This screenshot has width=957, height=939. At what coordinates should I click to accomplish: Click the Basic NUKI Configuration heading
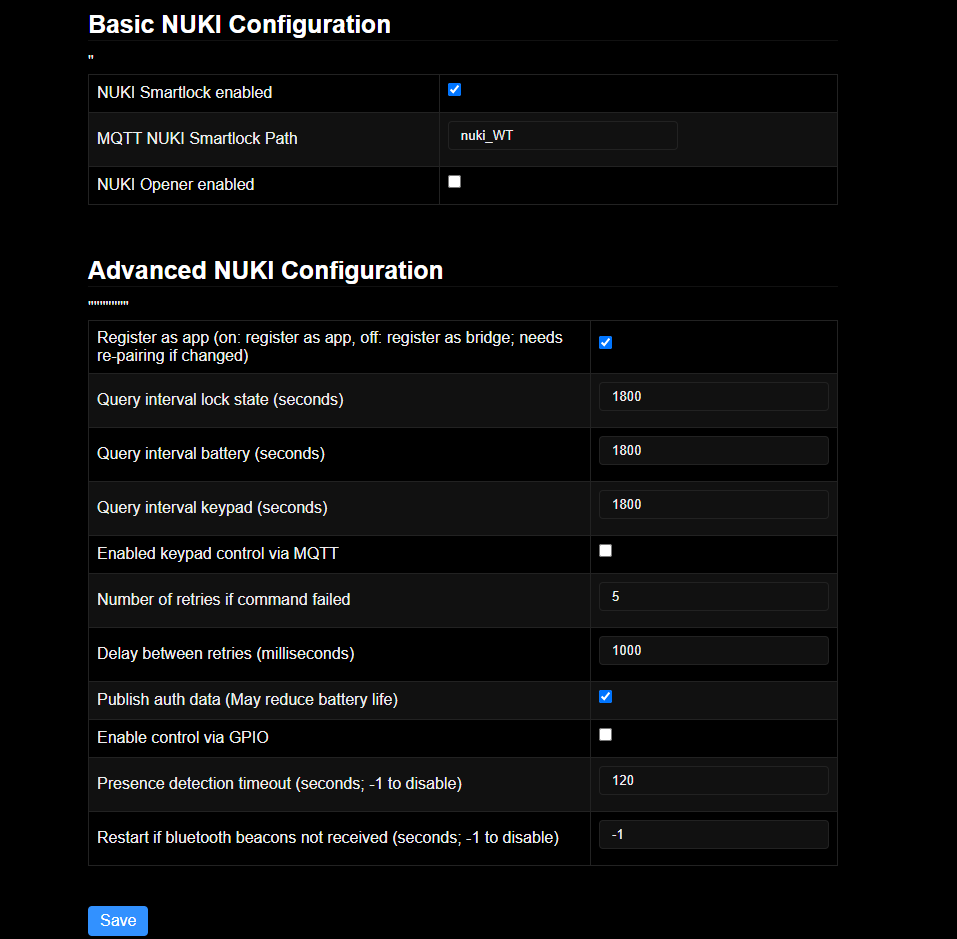tap(239, 25)
